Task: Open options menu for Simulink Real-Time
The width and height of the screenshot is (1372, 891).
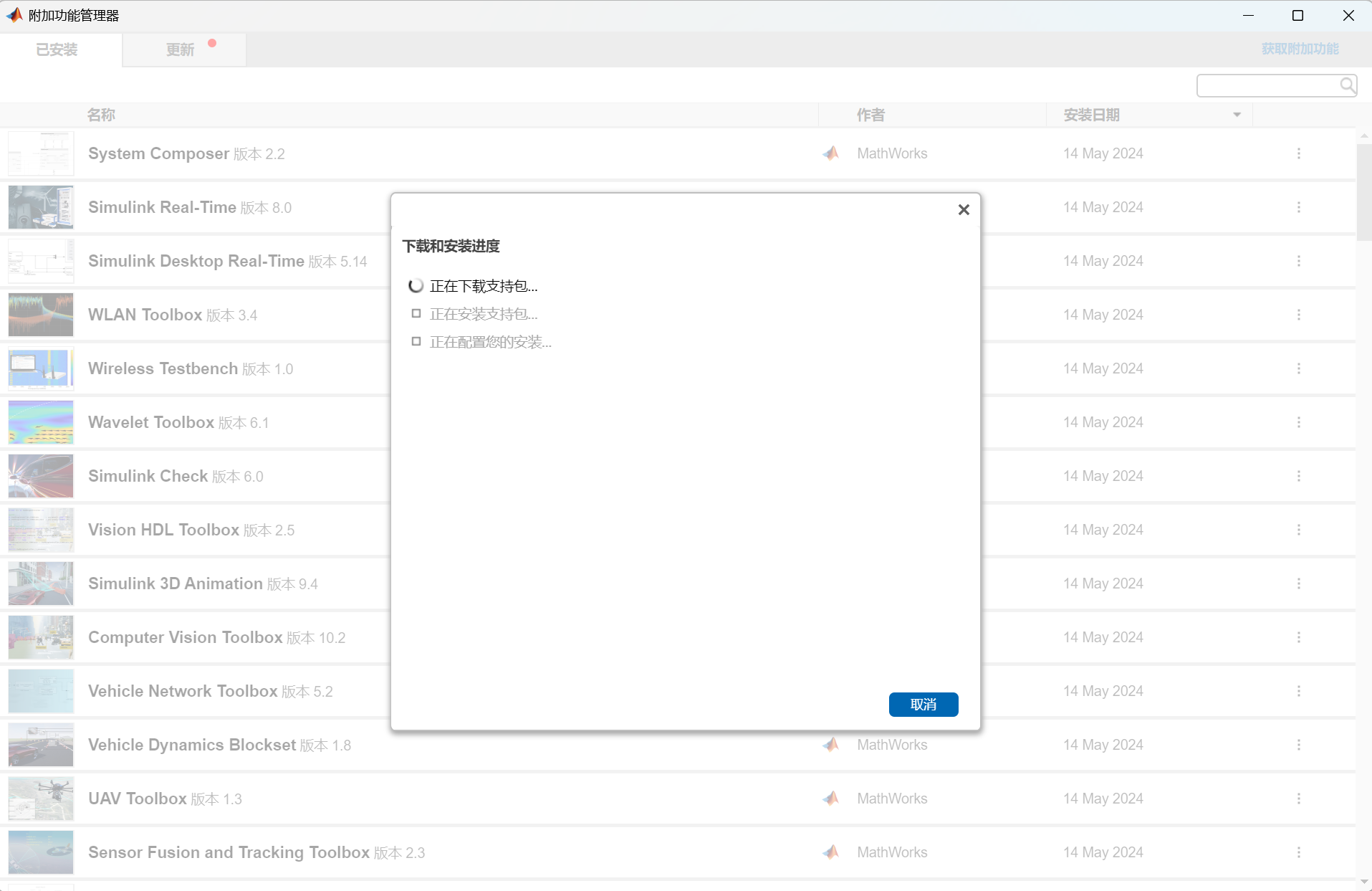Action: click(1298, 207)
